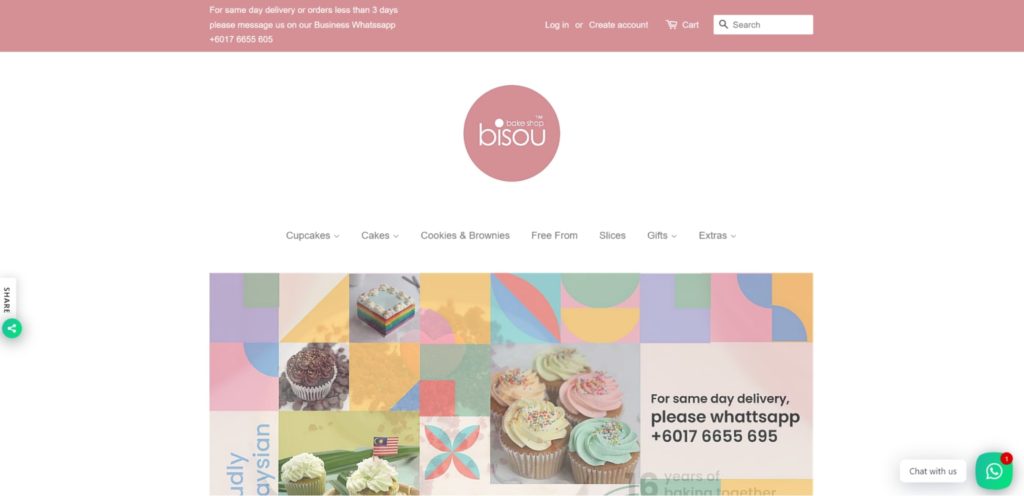1024x496 pixels.
Task: Click the Bisou bake shop logo
Action: coord(511,133)
